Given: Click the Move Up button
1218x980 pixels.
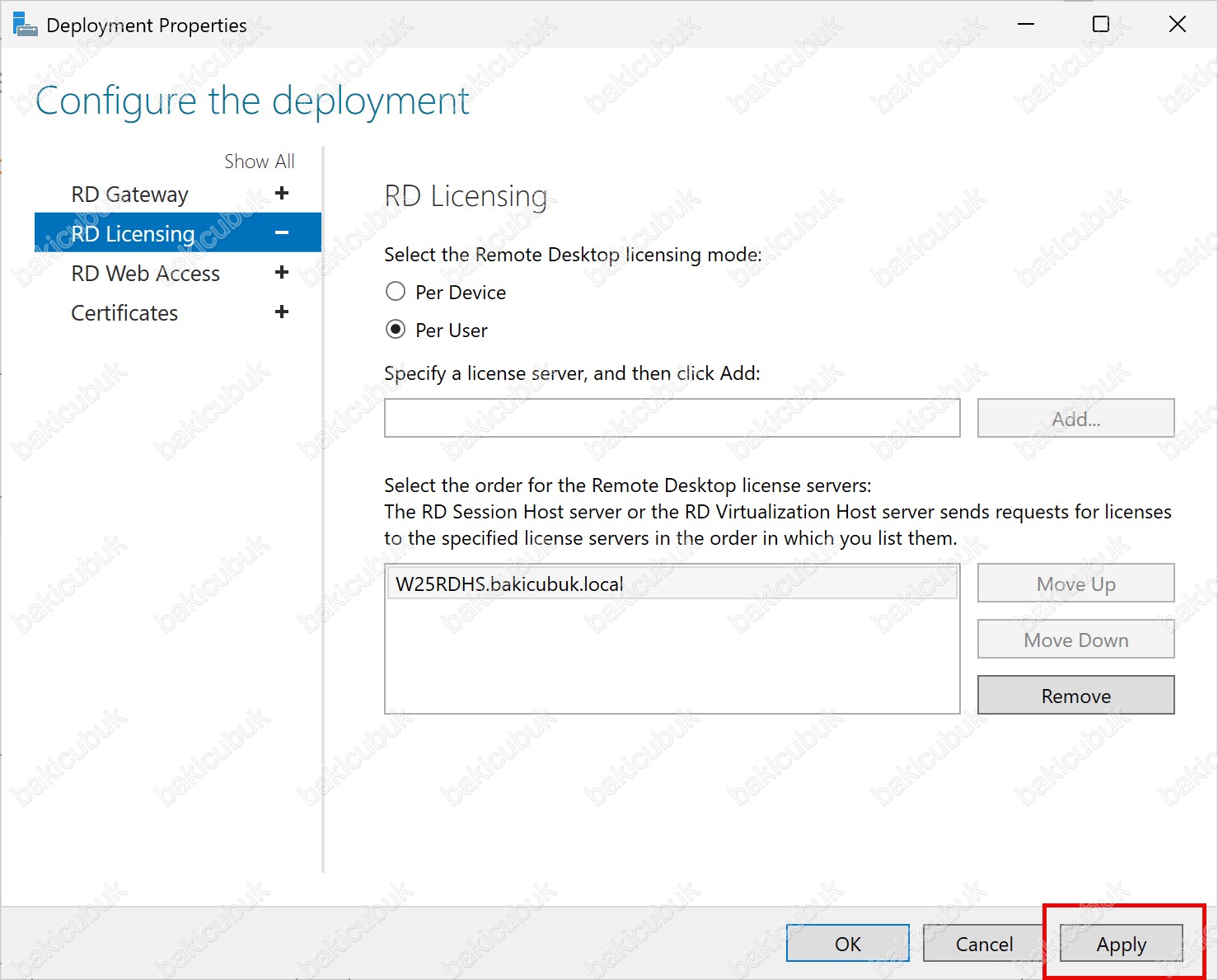Looking at the screenshot, I should (1075, 584).
